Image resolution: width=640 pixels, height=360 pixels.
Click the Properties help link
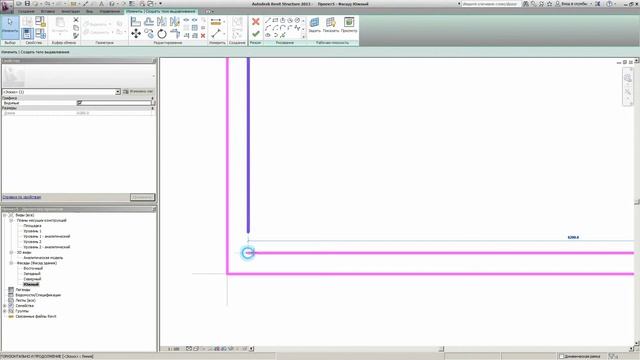point(22,197)
